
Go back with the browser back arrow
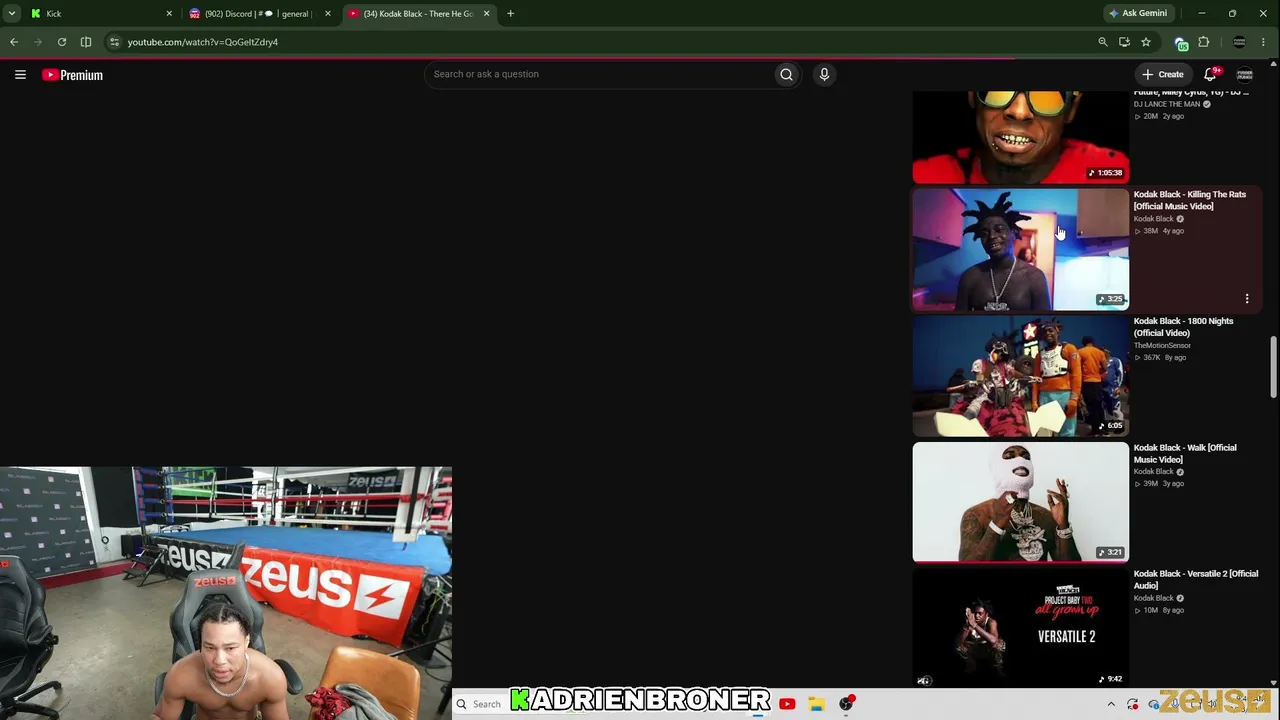click(x=14, y=42)
